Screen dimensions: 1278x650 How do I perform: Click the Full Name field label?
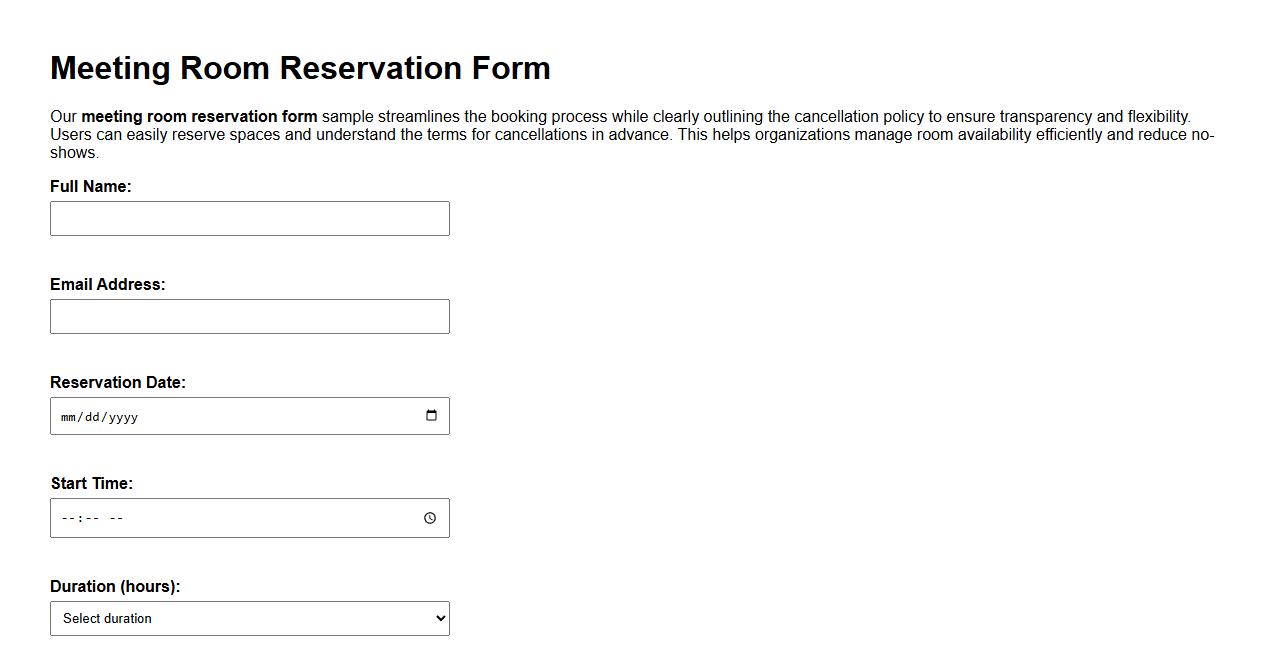91,186
